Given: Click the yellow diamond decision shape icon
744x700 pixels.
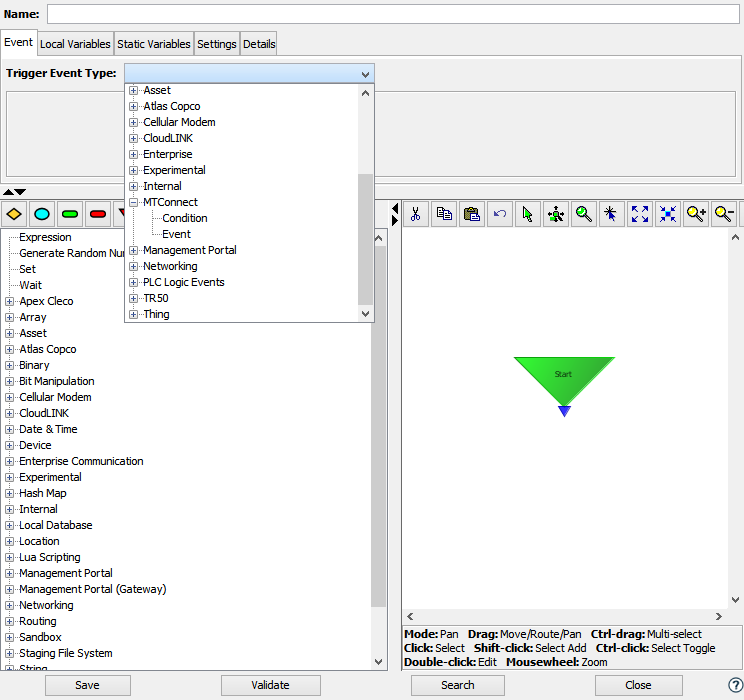Looking at the screenshot, I should pos(14,213).
